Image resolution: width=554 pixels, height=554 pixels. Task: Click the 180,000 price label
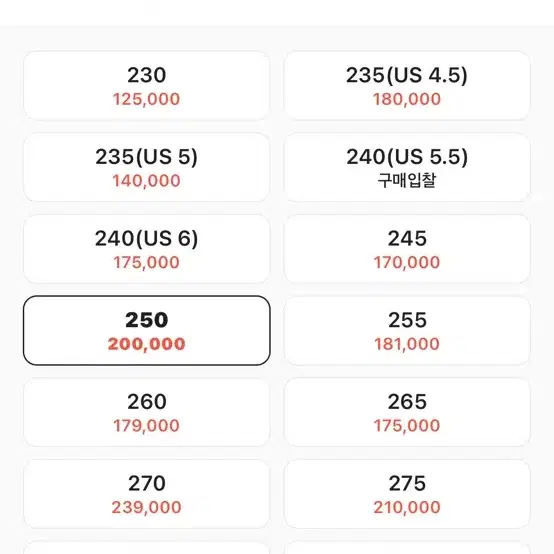[407, 99]
